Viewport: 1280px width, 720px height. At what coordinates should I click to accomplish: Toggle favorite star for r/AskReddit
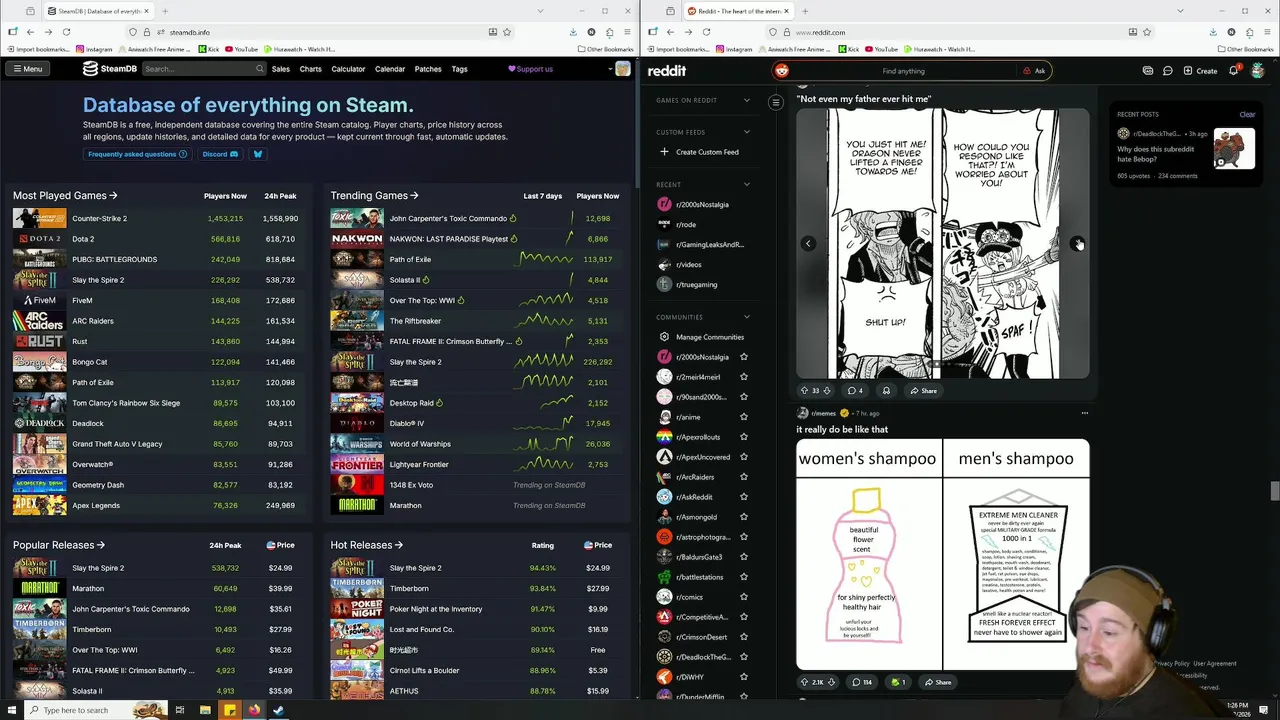pos(743,497)
